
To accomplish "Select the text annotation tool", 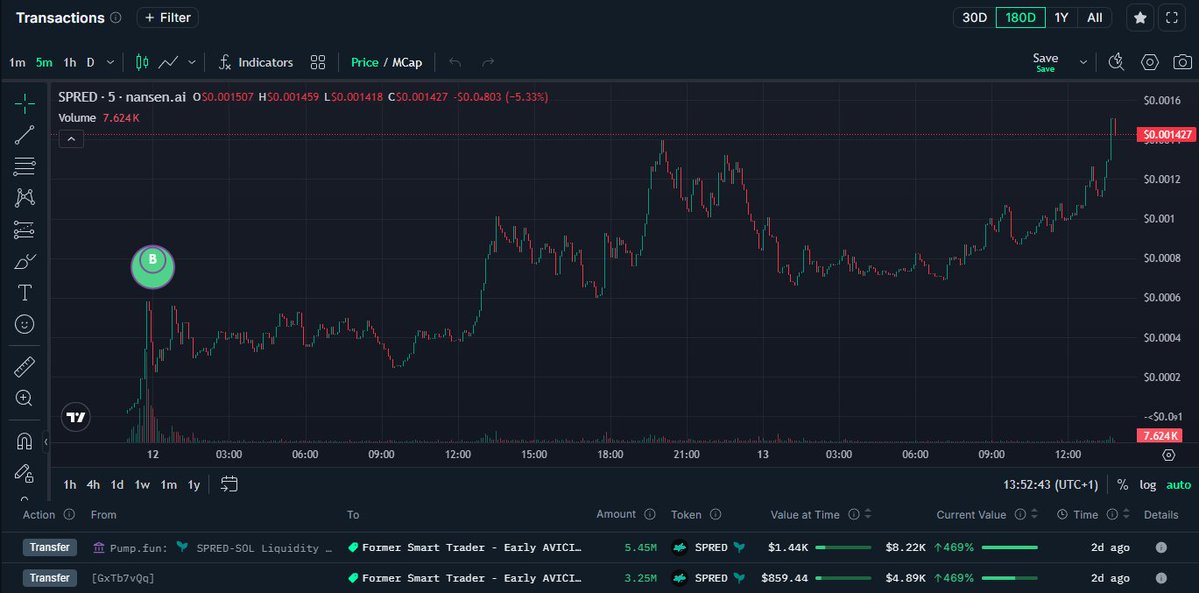I will point(24,293).
